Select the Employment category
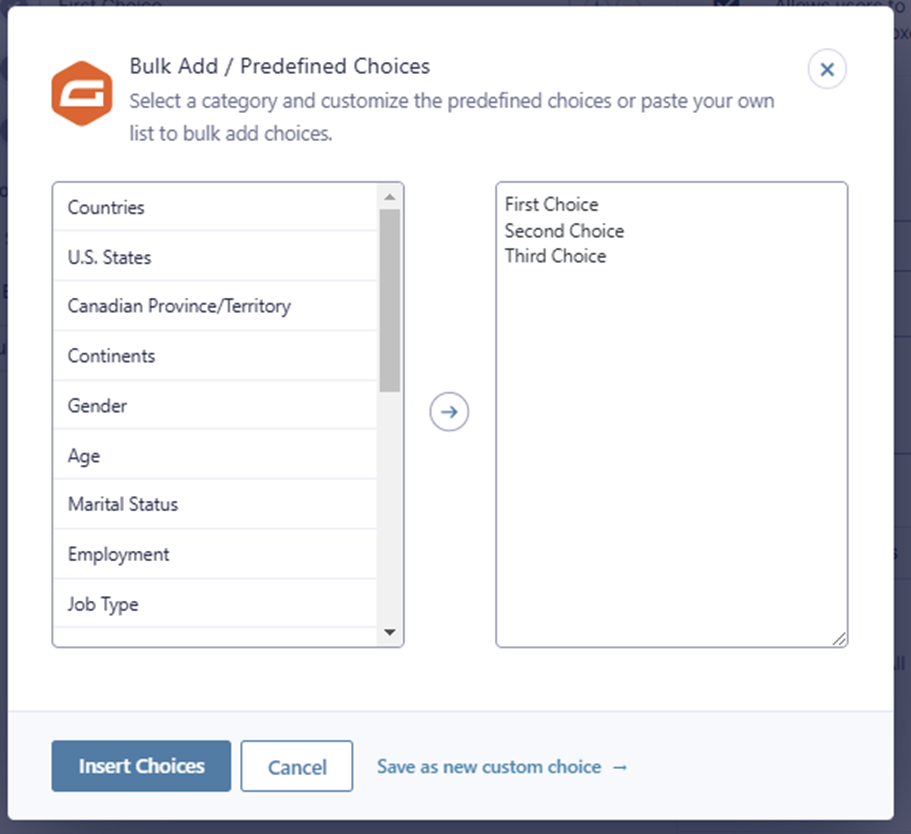This screenshot has width=911, height=834. [x=118, y=554]
